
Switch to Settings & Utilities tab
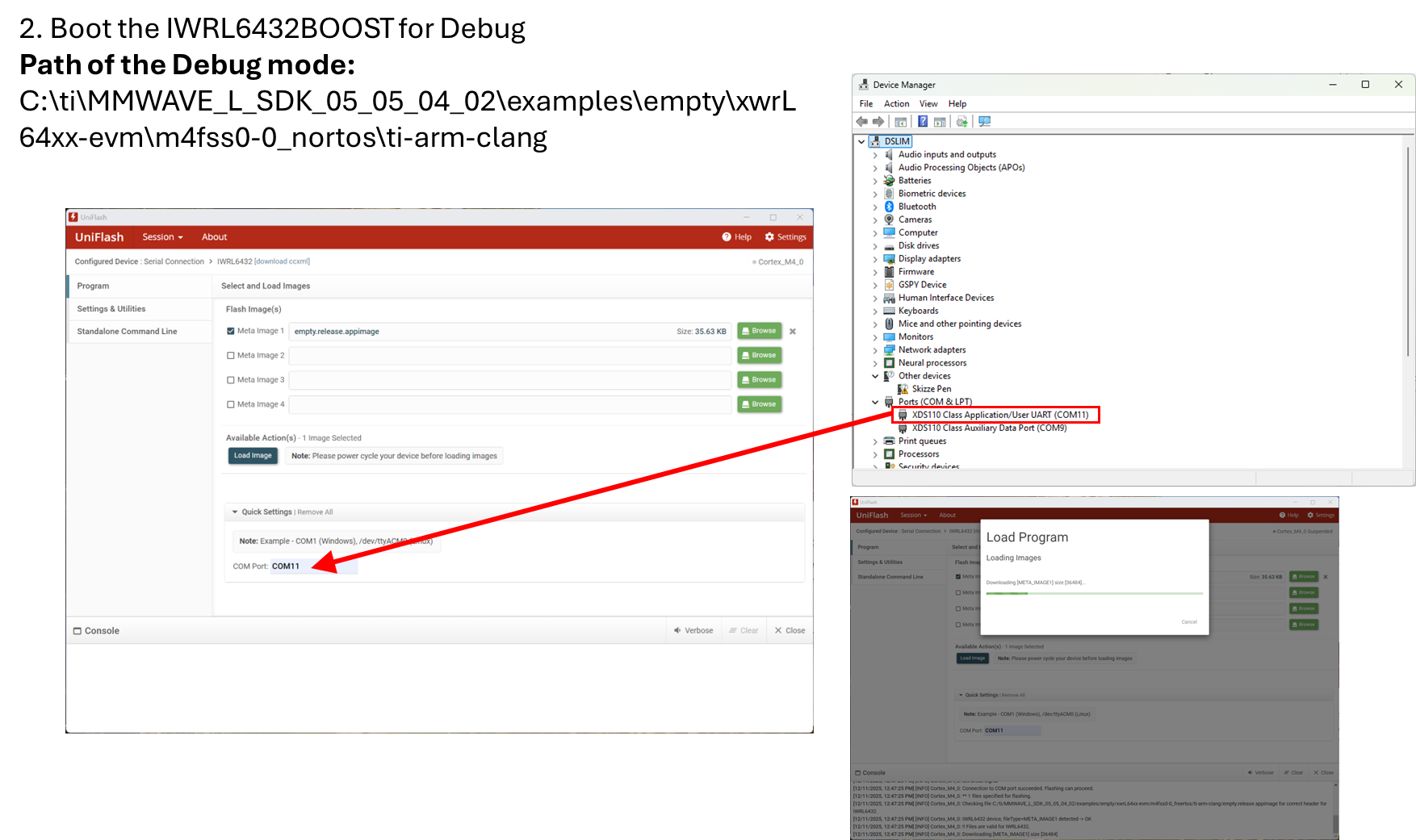point(140,309)
